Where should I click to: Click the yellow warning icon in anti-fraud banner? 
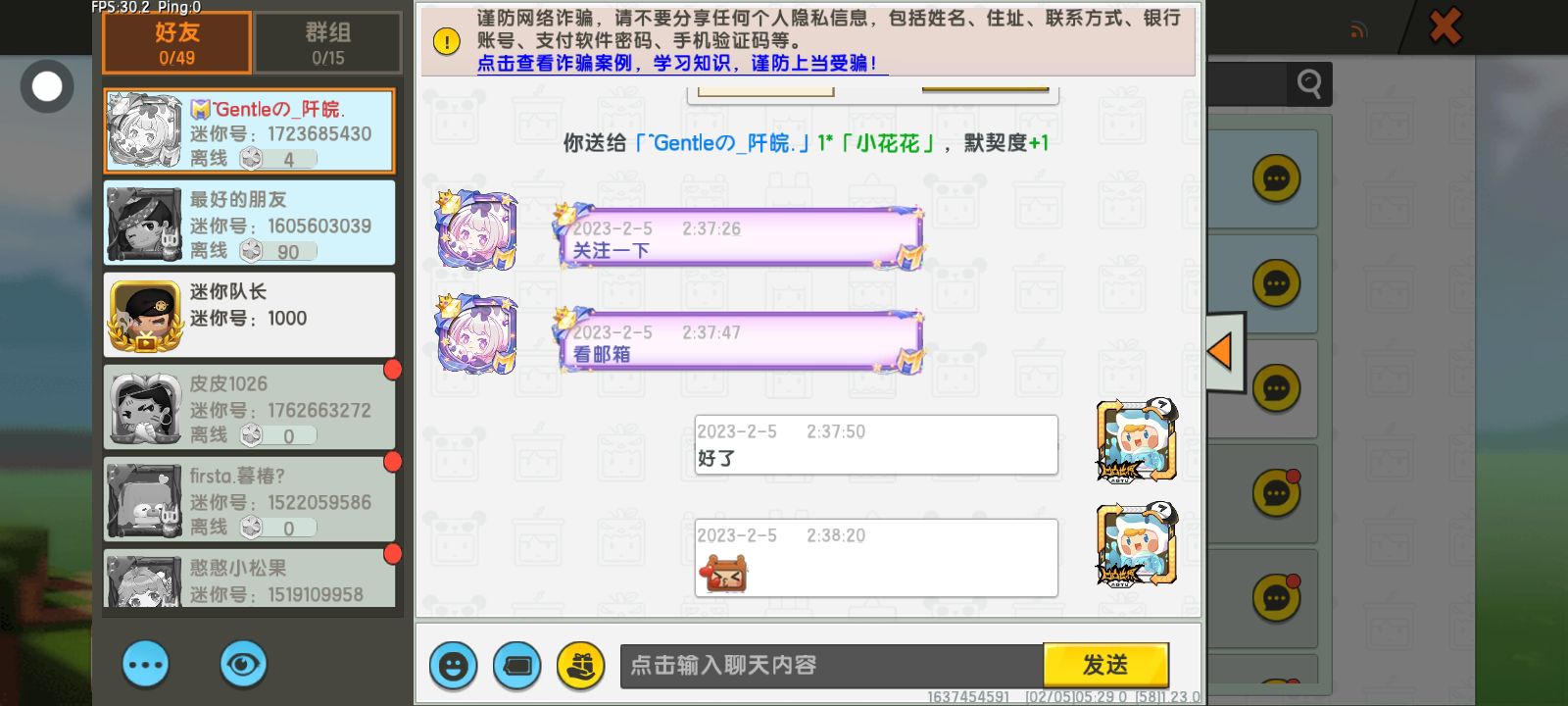pyautogui.click(x=447, y=41)
